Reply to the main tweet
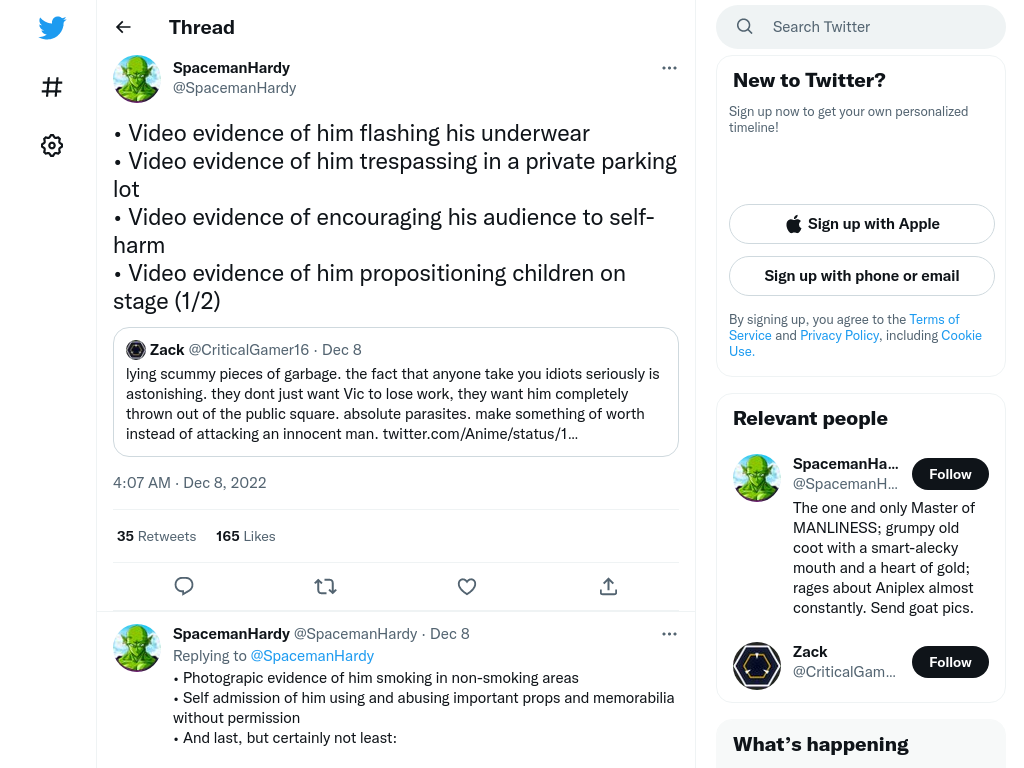1024x768 pixels. (x=184, y=586)
